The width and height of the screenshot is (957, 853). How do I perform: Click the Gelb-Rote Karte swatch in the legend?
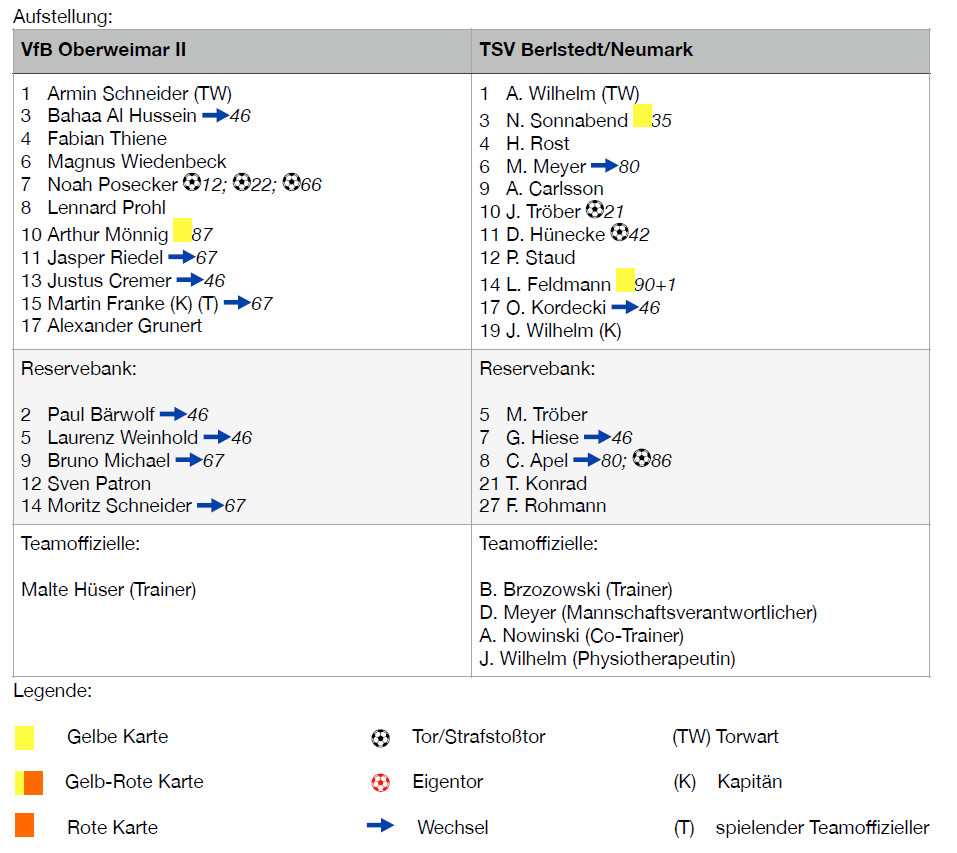click(29, 782)
